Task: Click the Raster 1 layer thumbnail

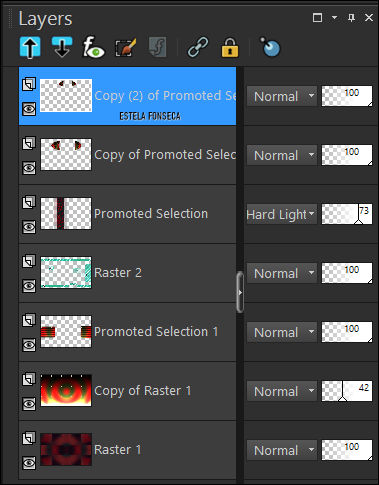Action: pos(66,449)
